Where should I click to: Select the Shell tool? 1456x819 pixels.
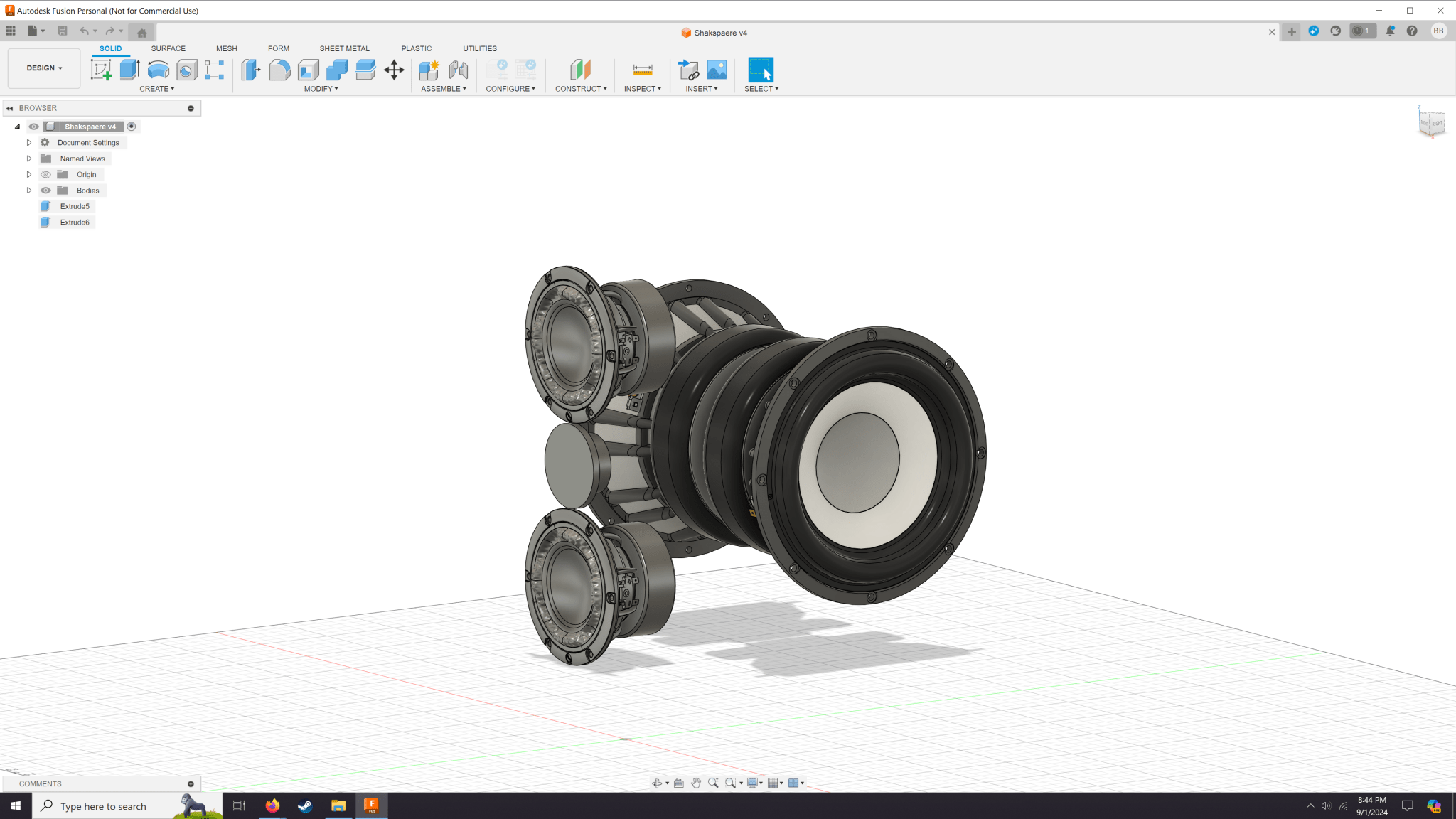(308, 70)
